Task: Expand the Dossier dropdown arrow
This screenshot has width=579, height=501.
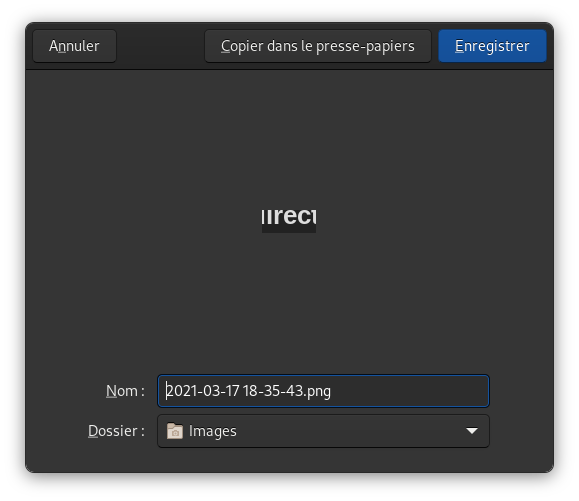Action: (x=472, y=431)
